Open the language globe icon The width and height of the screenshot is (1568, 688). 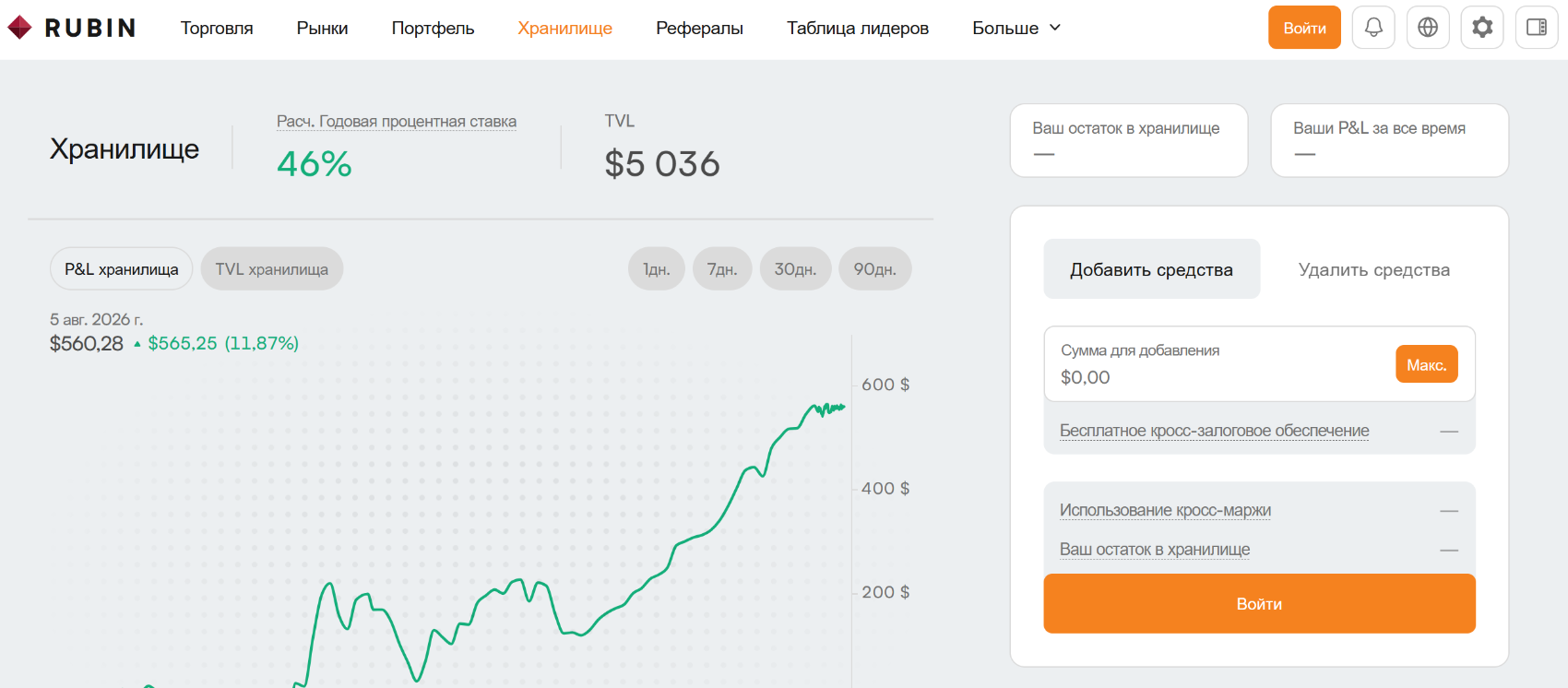(1428, 28)
